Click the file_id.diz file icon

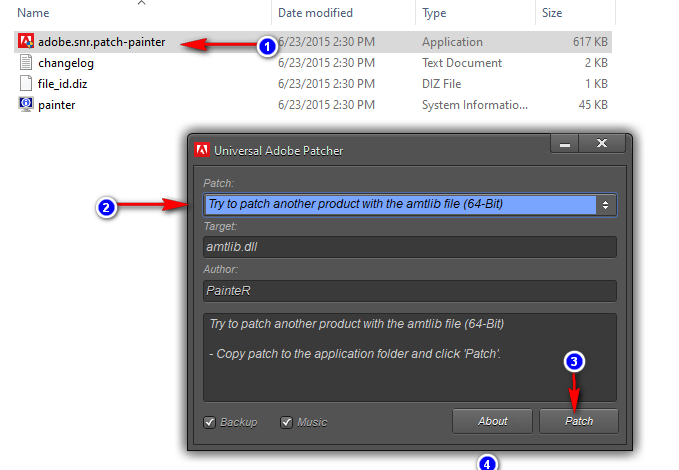click(x=26, y=84)
